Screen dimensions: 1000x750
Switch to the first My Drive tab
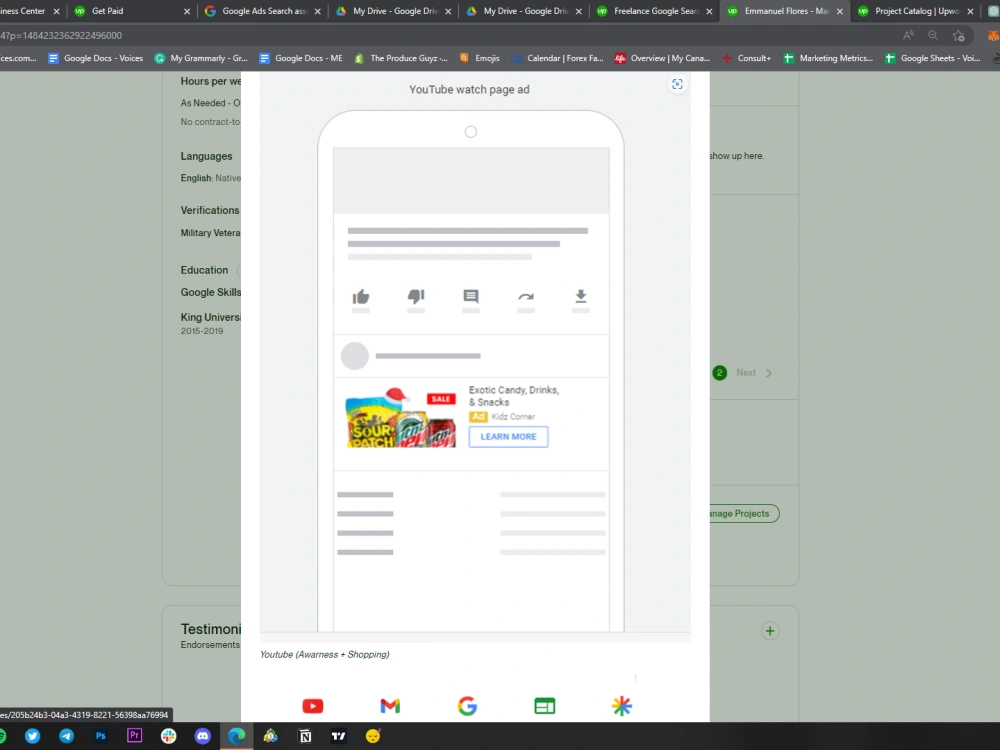tap(395, 11)
